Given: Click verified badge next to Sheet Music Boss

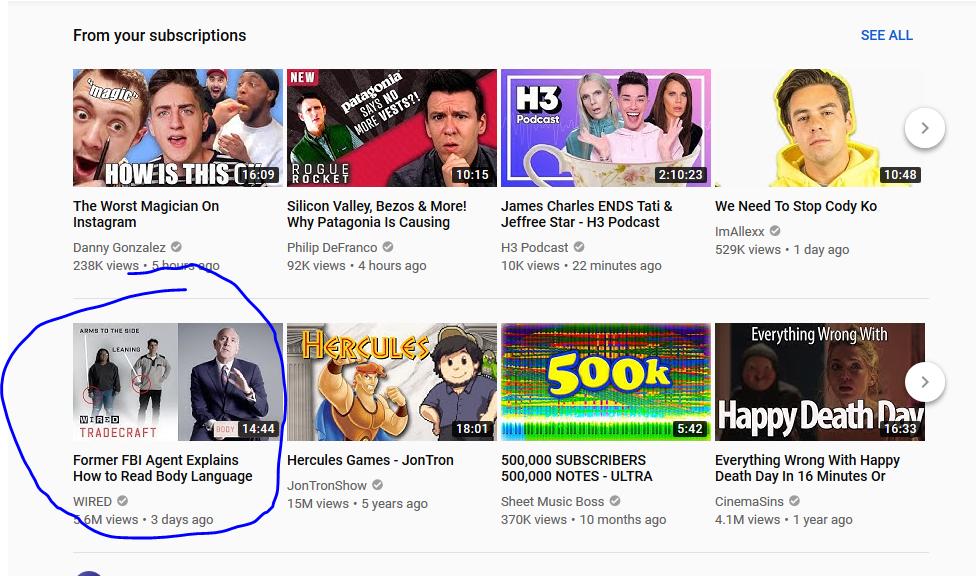Looking at the screenshot, I should (615, 501).
